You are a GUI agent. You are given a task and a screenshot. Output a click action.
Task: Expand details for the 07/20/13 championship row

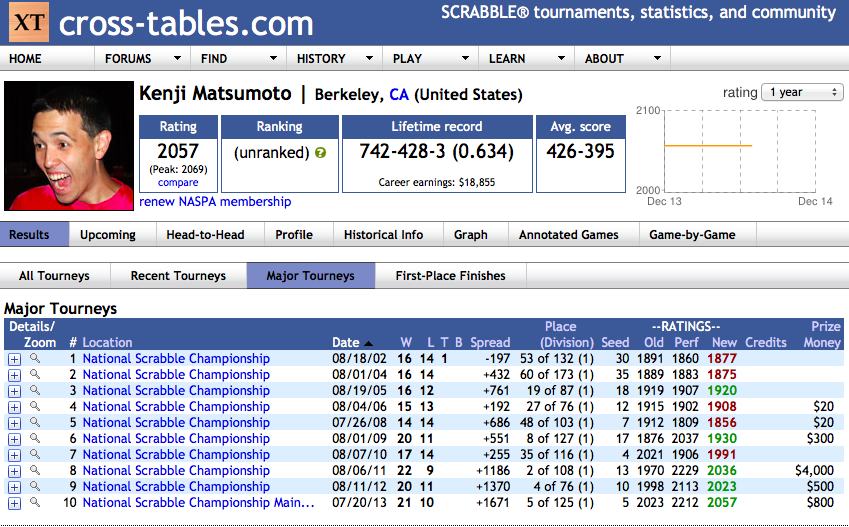point(15,503)
